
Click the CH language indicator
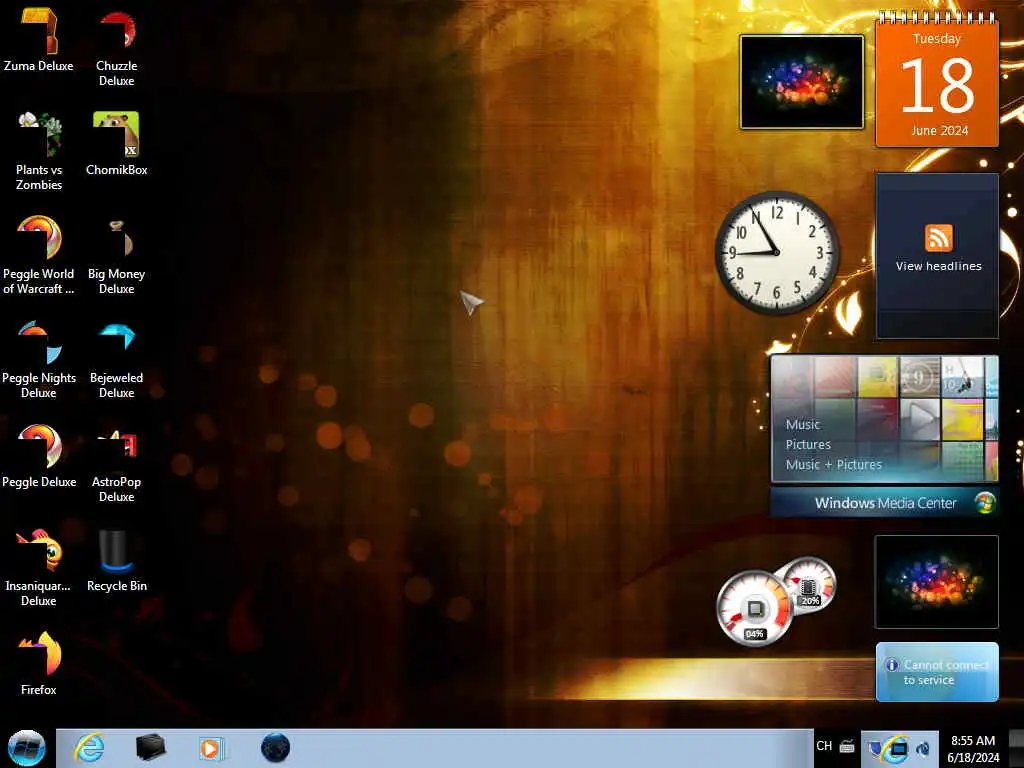pos(824,746)
